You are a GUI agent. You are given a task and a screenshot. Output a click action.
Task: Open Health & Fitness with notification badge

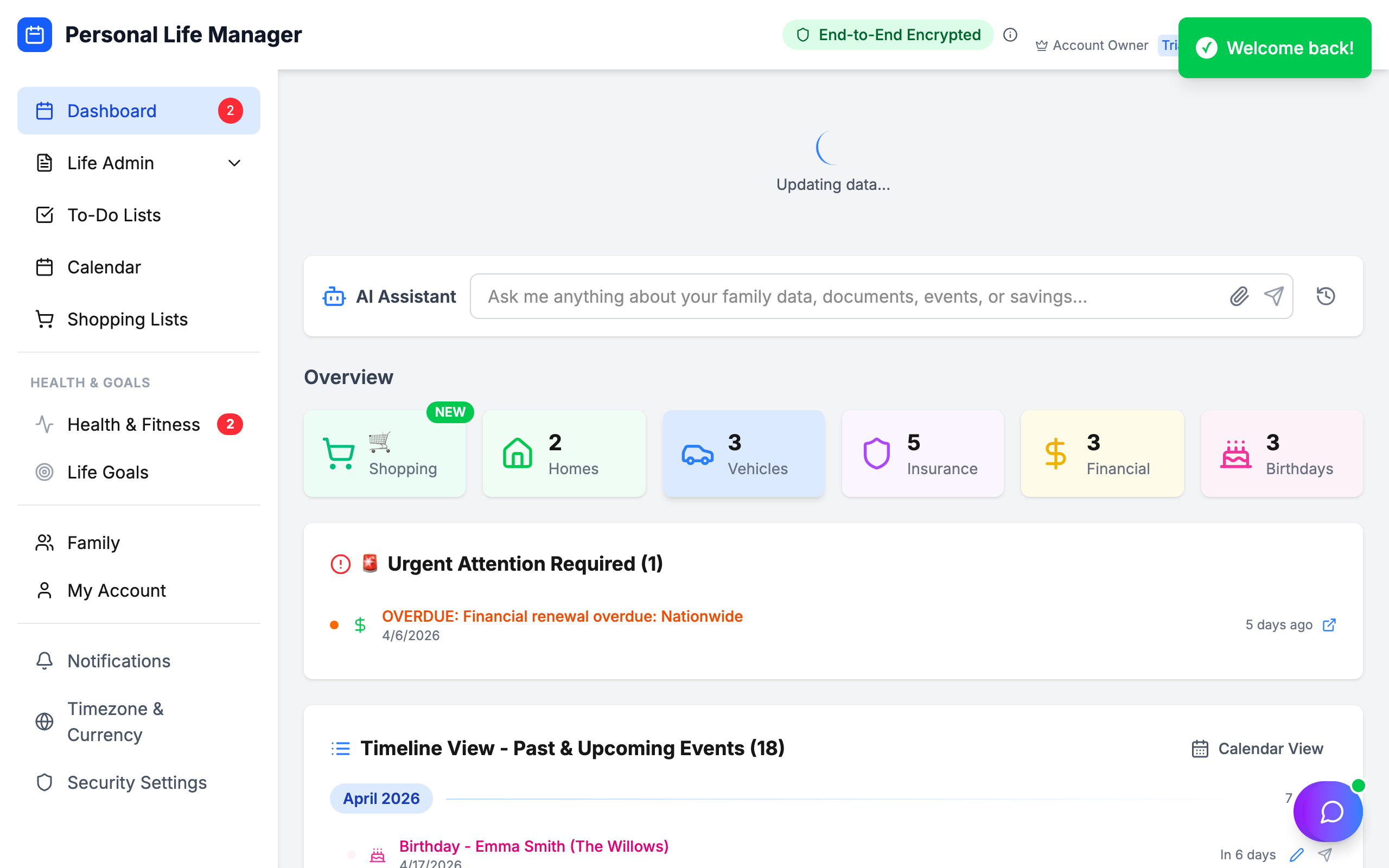pos(133,424)
